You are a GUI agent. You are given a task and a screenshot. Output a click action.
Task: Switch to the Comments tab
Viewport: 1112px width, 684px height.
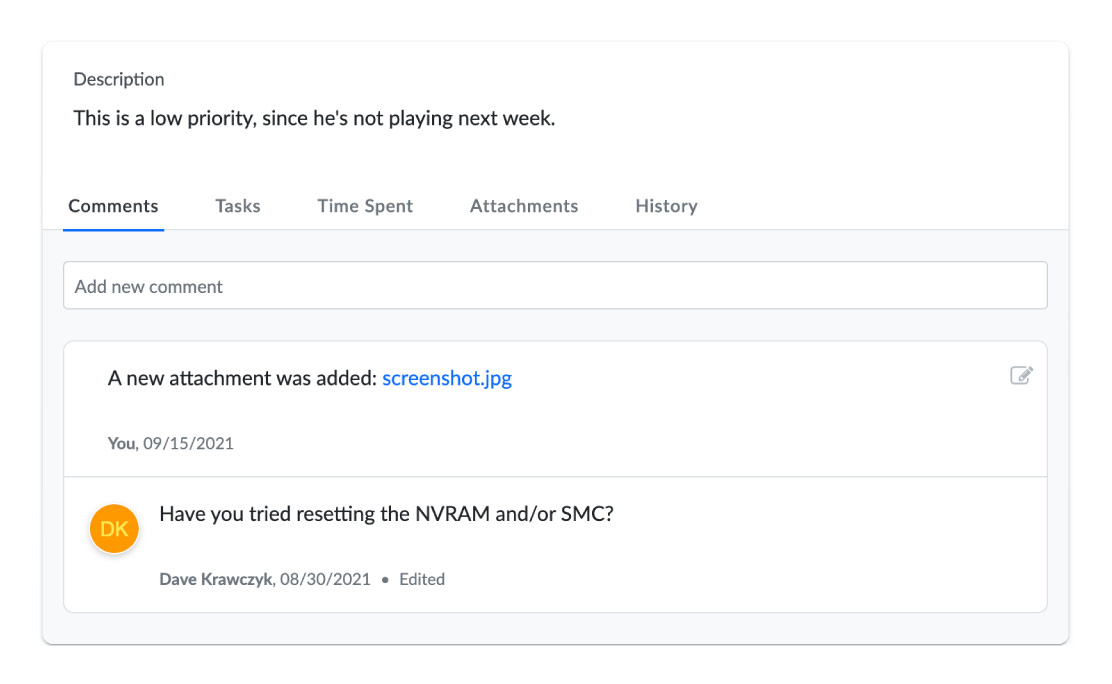tap(113, 206)
